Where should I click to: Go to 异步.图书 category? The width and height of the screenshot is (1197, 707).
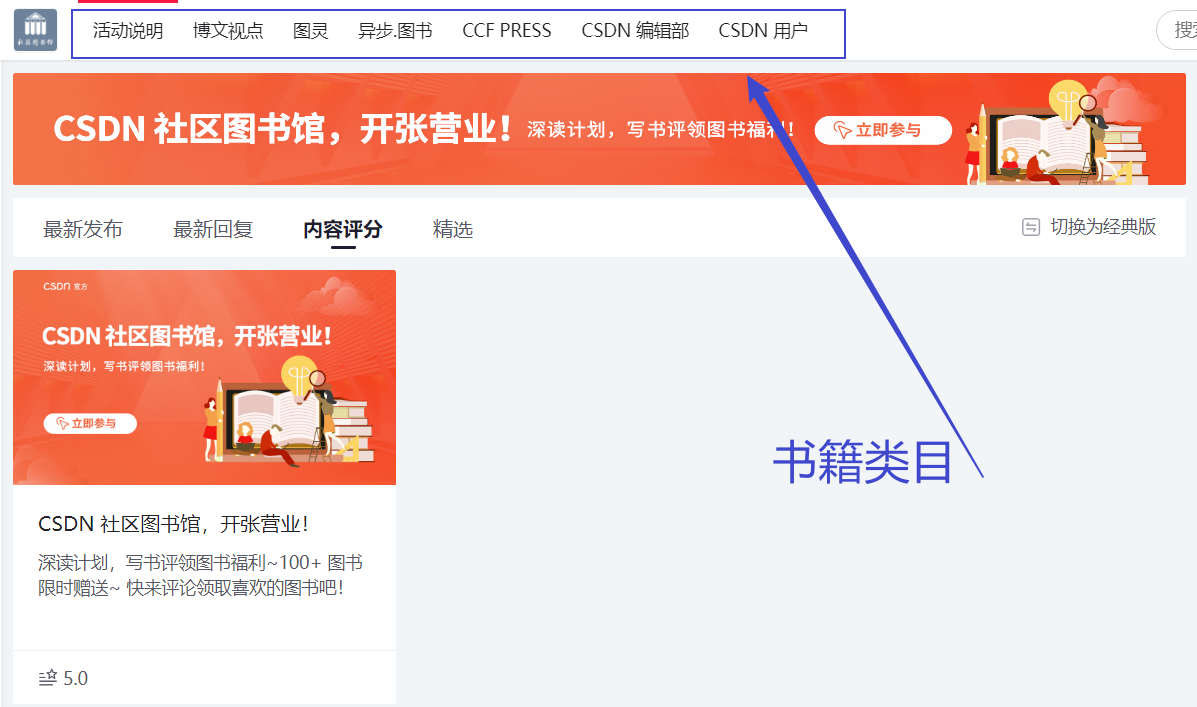pyautogui.click(x=395, y=31)
